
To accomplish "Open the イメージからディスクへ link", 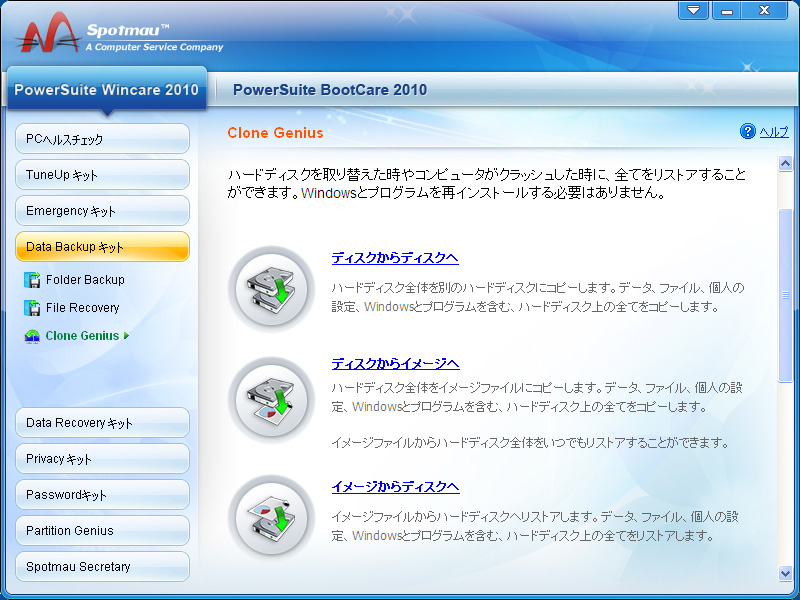I will tap(395, 486).
